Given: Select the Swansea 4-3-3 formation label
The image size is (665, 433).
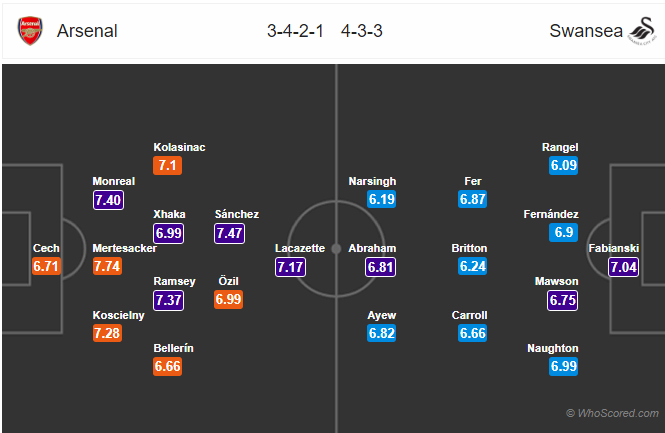Looking at the screenshot, I should point(362,31).
